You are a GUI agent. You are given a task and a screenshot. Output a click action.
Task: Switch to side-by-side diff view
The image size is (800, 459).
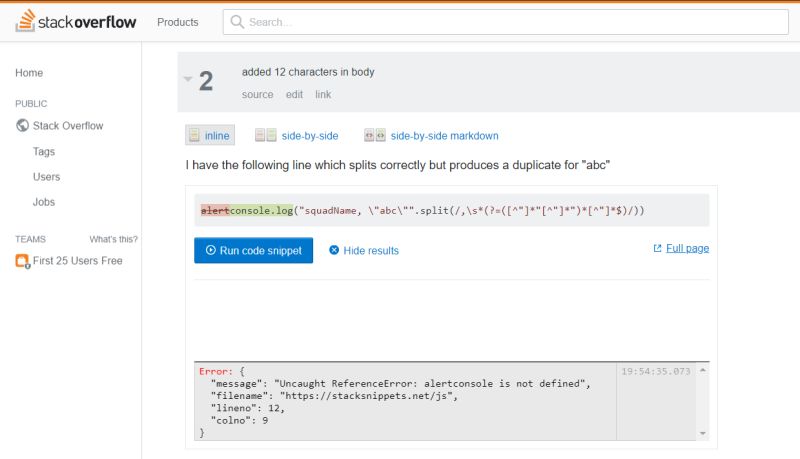coord(310,136)
